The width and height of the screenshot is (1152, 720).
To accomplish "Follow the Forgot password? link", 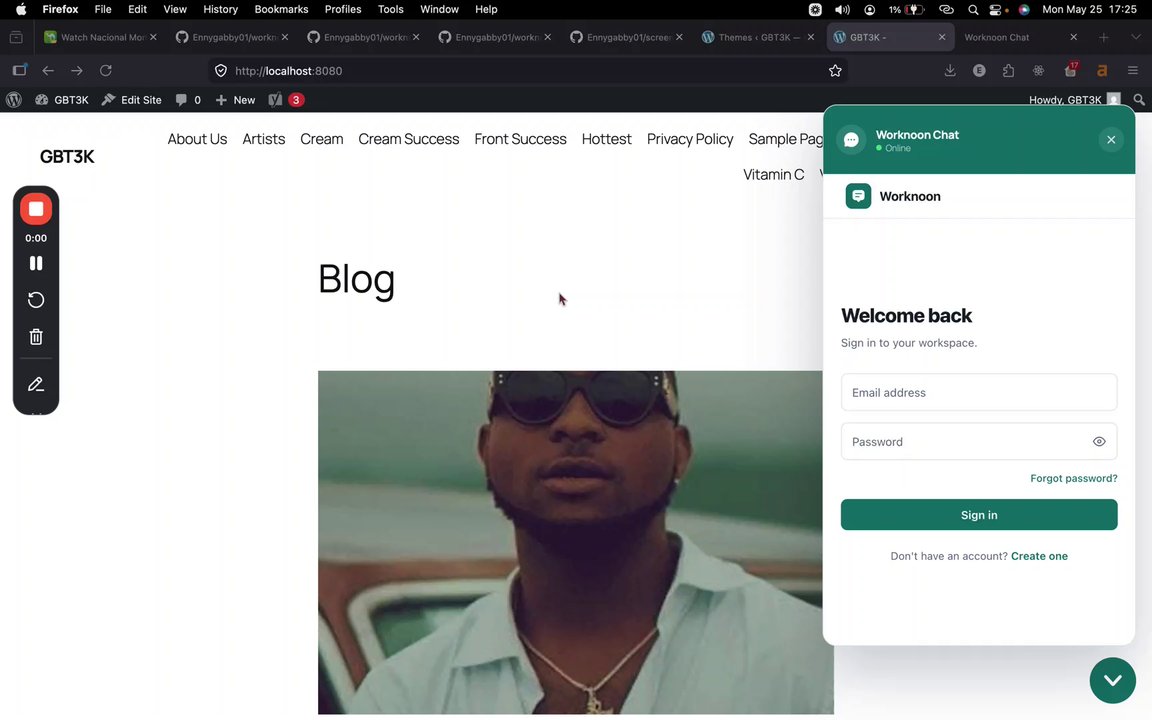I will point(1073,478).
